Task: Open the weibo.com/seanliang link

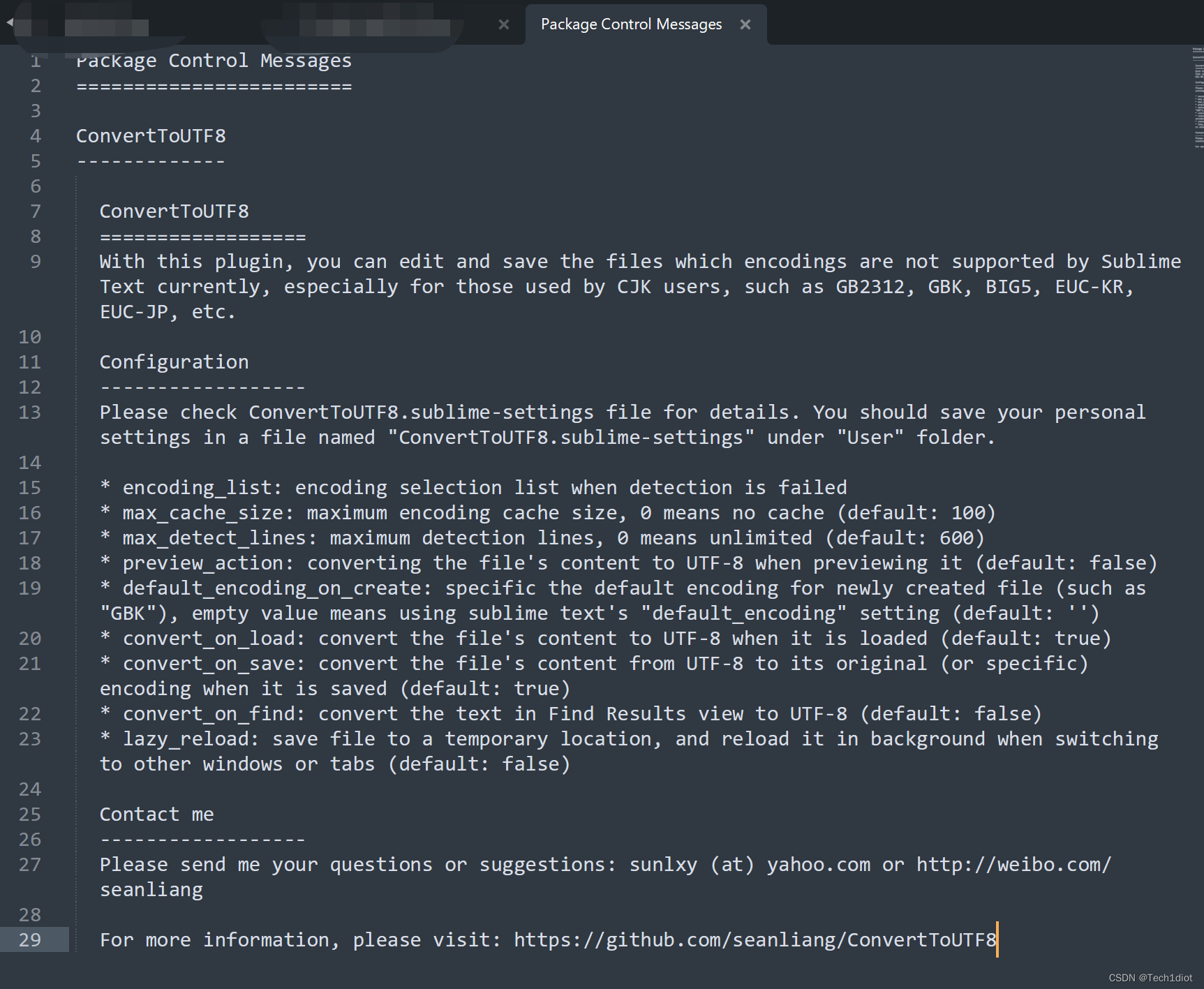Action: [1013, 864]
